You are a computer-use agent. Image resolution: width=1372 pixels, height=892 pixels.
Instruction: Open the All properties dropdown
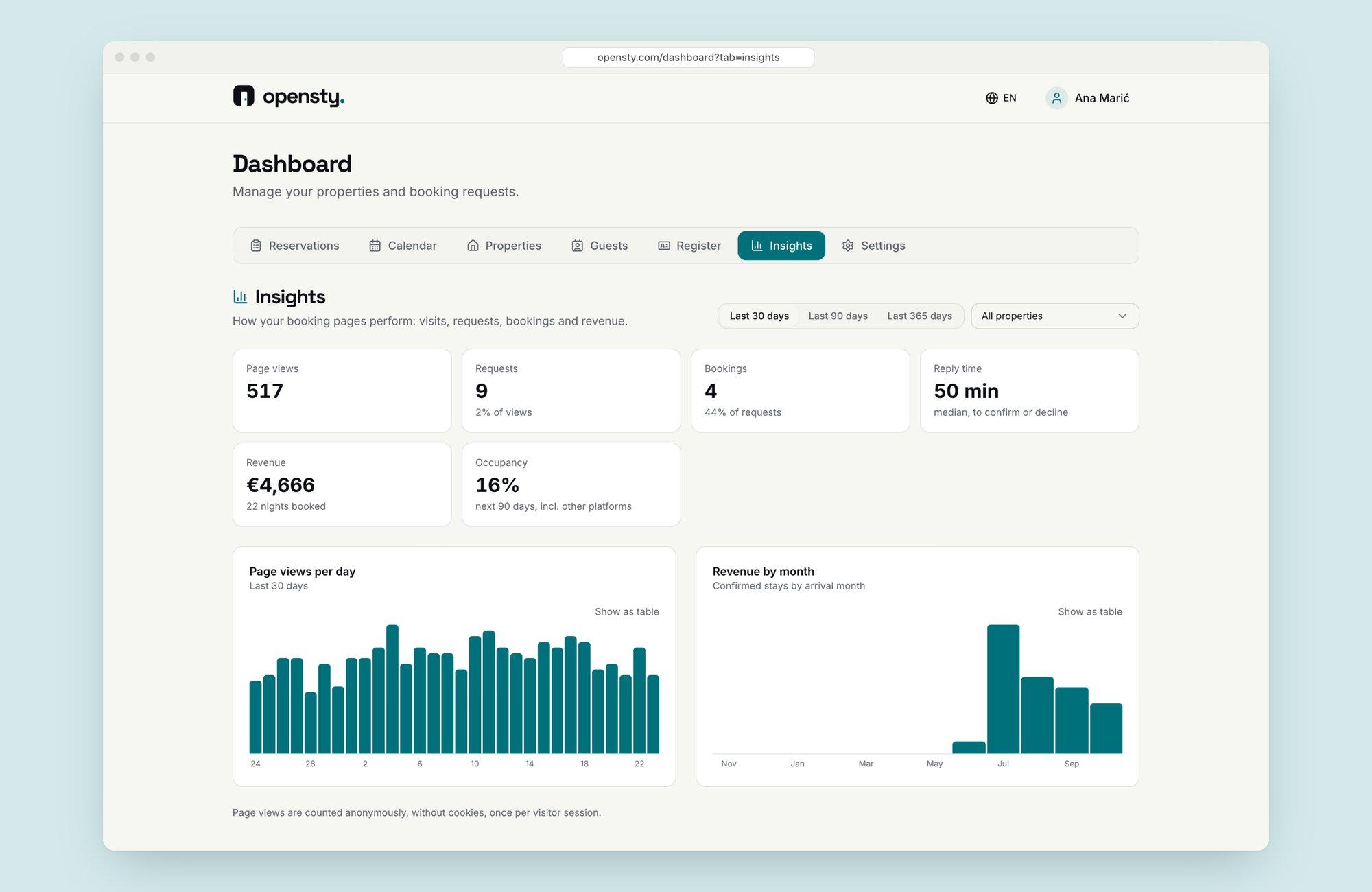(1054, 316)
